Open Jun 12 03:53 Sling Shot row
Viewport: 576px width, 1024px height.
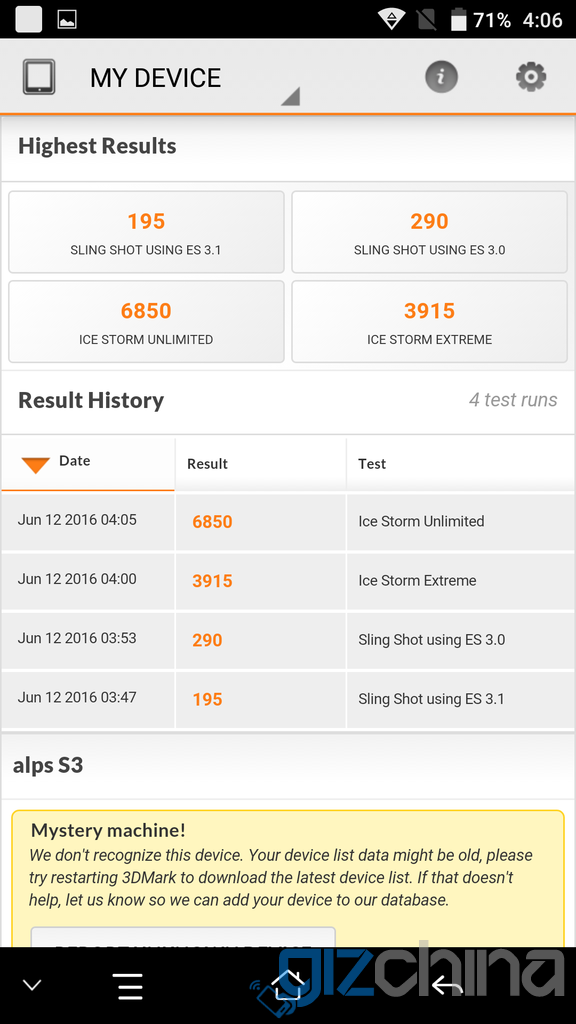point(288,640)
